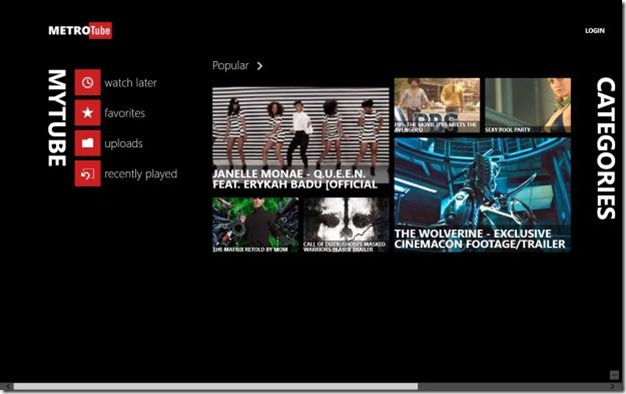The height and width of the screenshot is (394, 626).
Task: Open the watch later clock icon
Action: pyautogui.click(x=87, y=83)
